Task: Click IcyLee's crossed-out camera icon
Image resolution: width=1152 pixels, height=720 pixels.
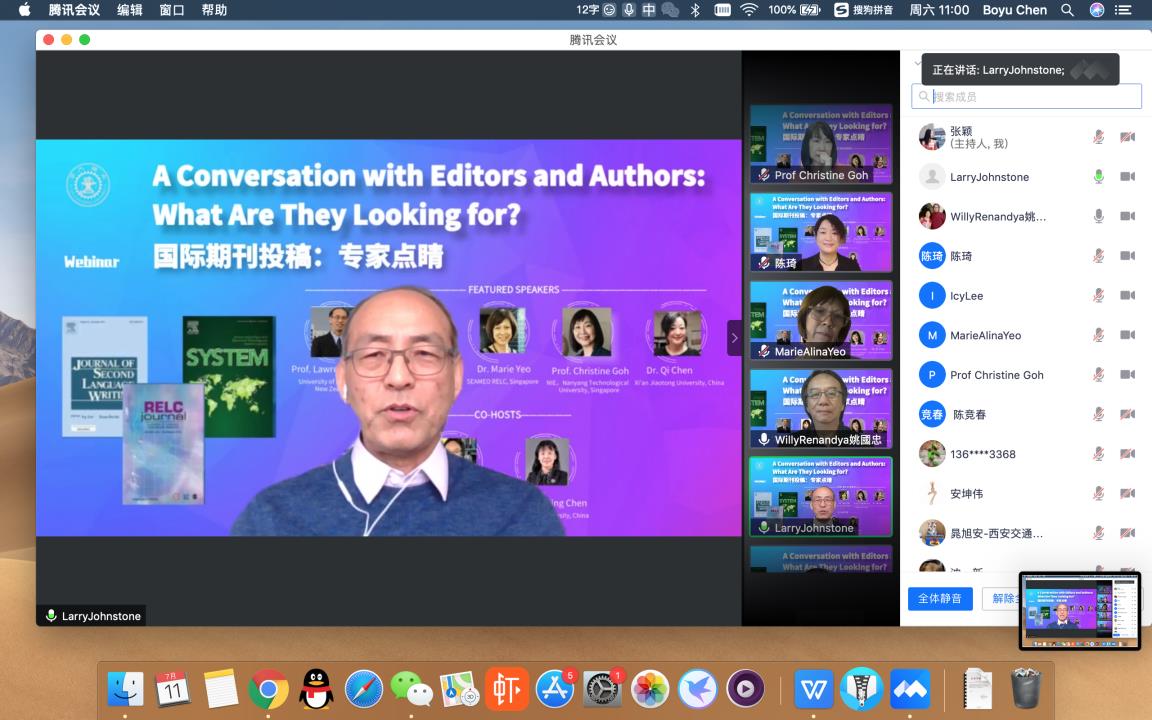Action: pyautogui.click(x=1127, y=296)
